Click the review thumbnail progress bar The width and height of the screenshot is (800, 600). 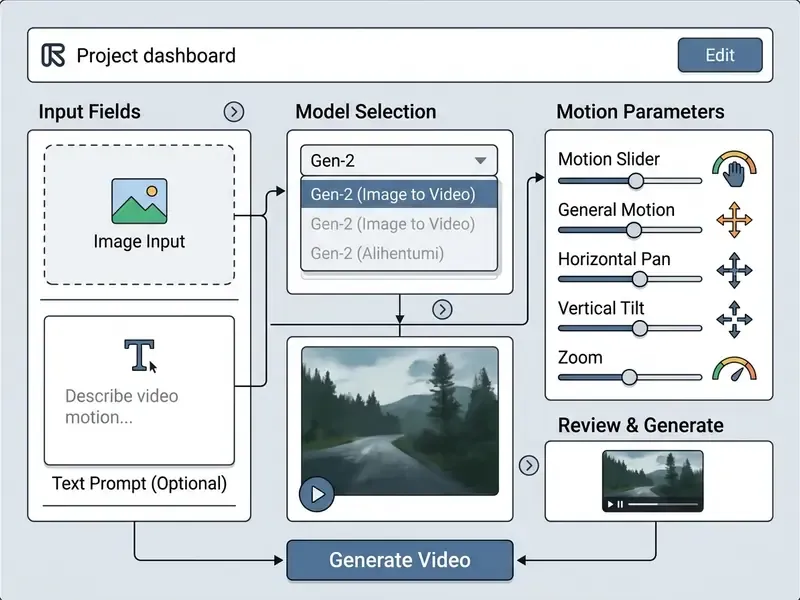click(x=663, y=504)
